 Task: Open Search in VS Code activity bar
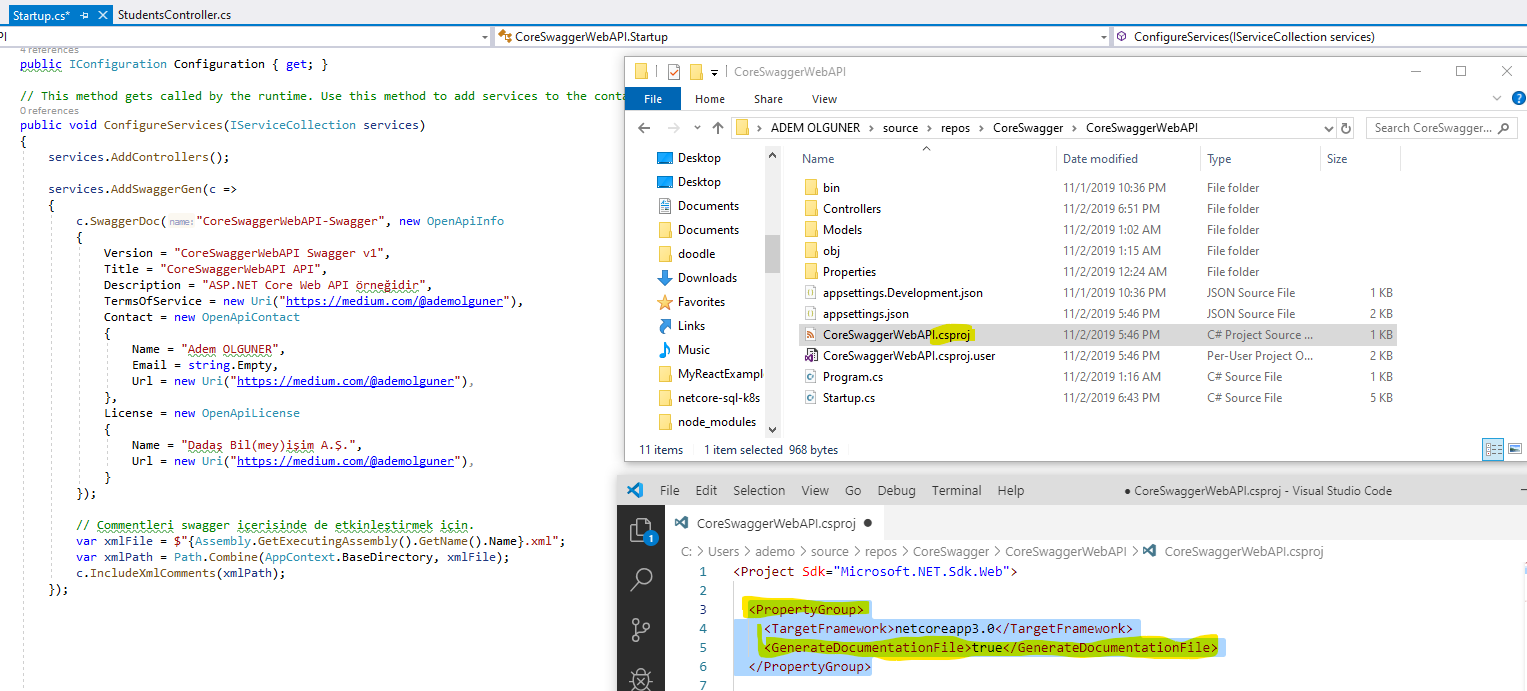click(641, 579)
